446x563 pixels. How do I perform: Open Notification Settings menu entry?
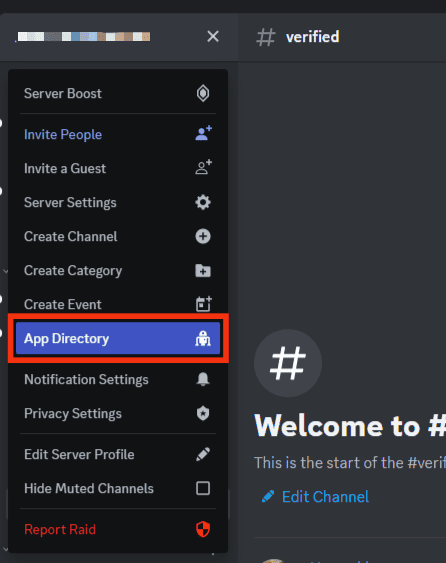(x=118, y=379)
